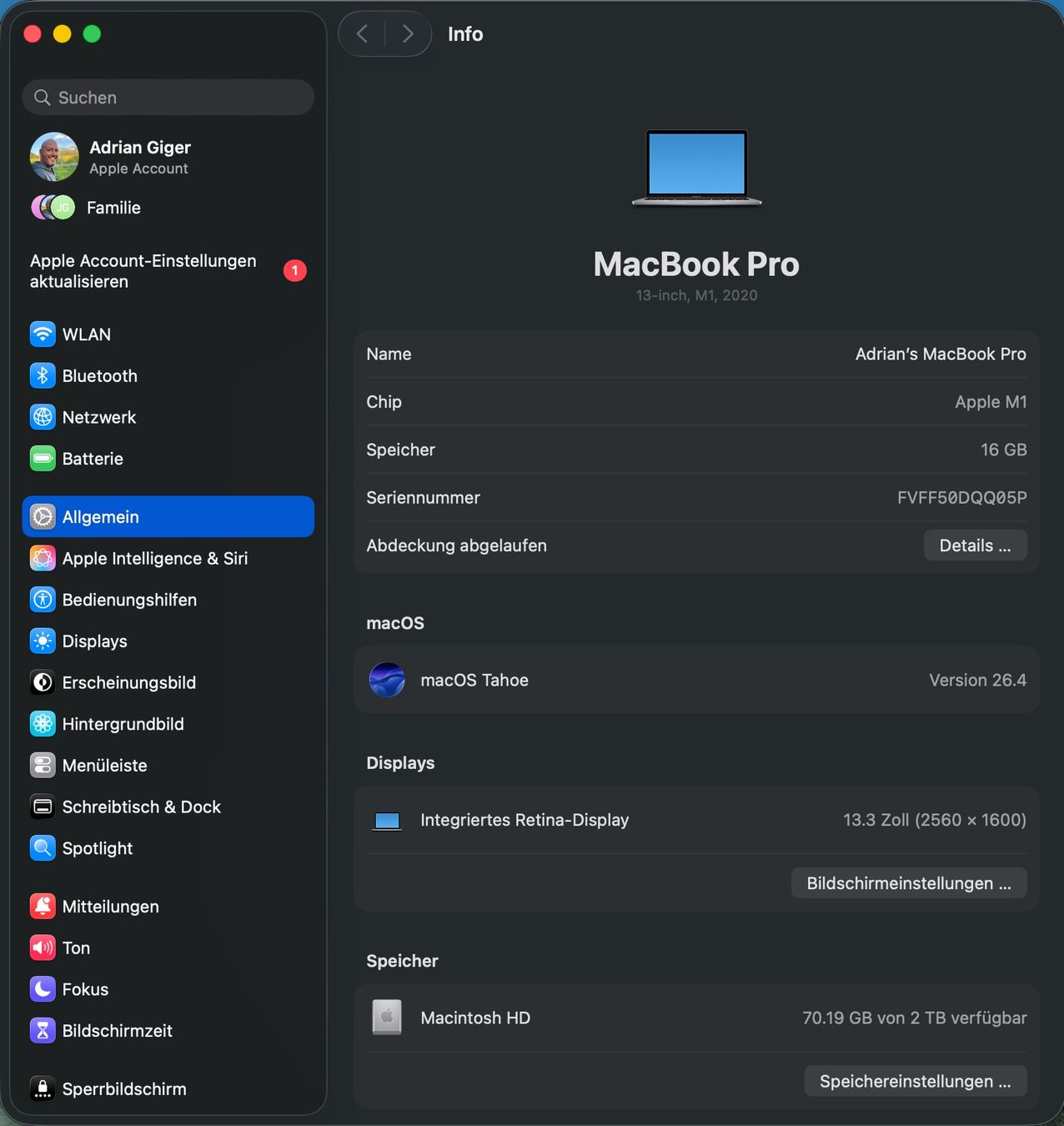Click the Version 26.4 text
Viewport: 1064px width, 1126px height.
pyautogui.click(x=977, y=680)
